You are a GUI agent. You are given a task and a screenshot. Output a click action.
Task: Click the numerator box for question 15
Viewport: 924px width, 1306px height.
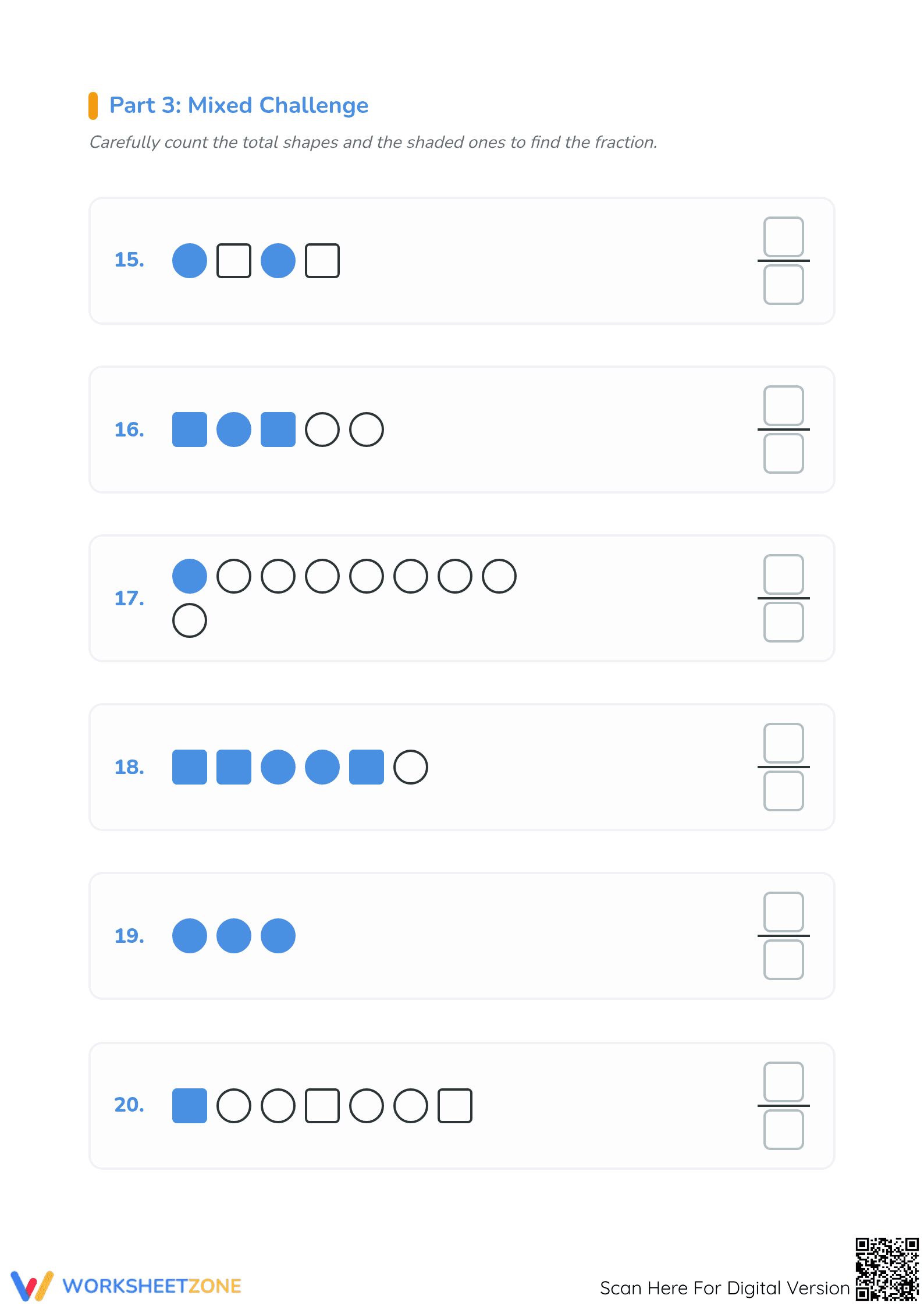coord(783,237)
